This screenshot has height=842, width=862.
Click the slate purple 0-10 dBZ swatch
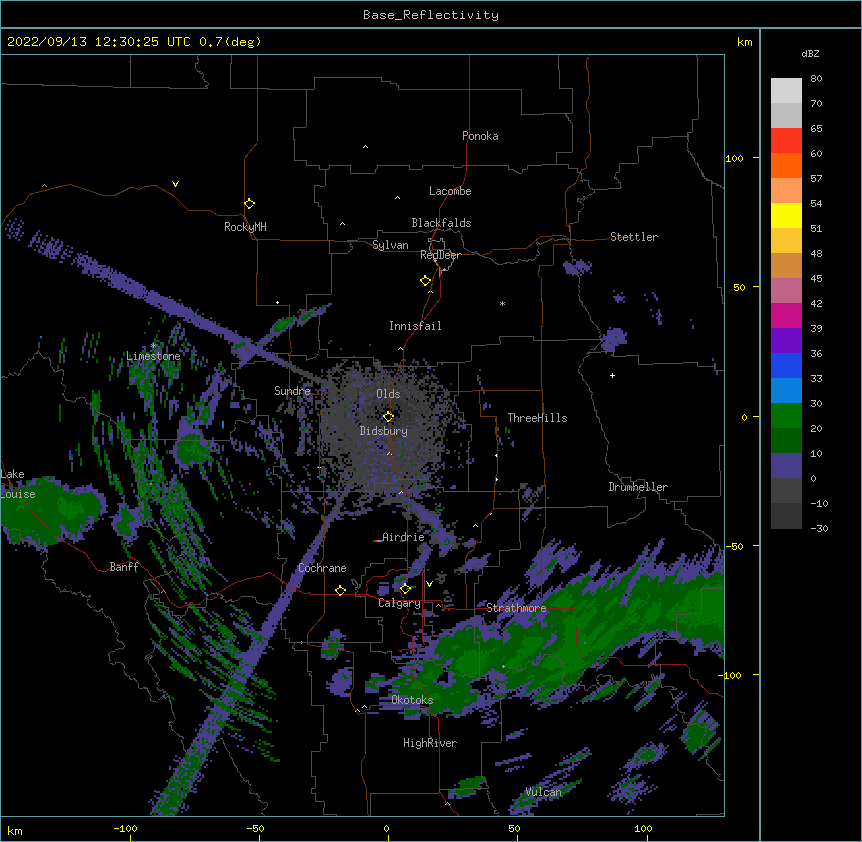tap(786, 466)
